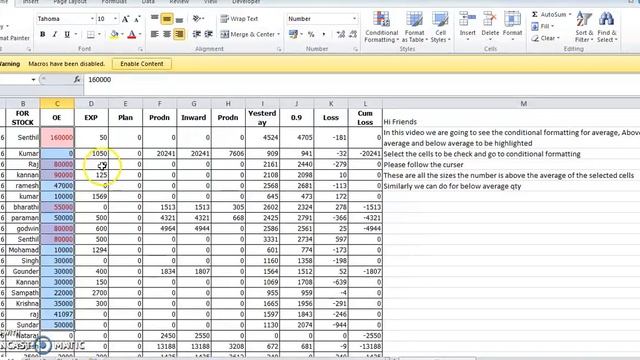Apply the yellow Fill Color bucket
Image resolution: width=640 pixels, height=360 pixels.
[114, 35]
